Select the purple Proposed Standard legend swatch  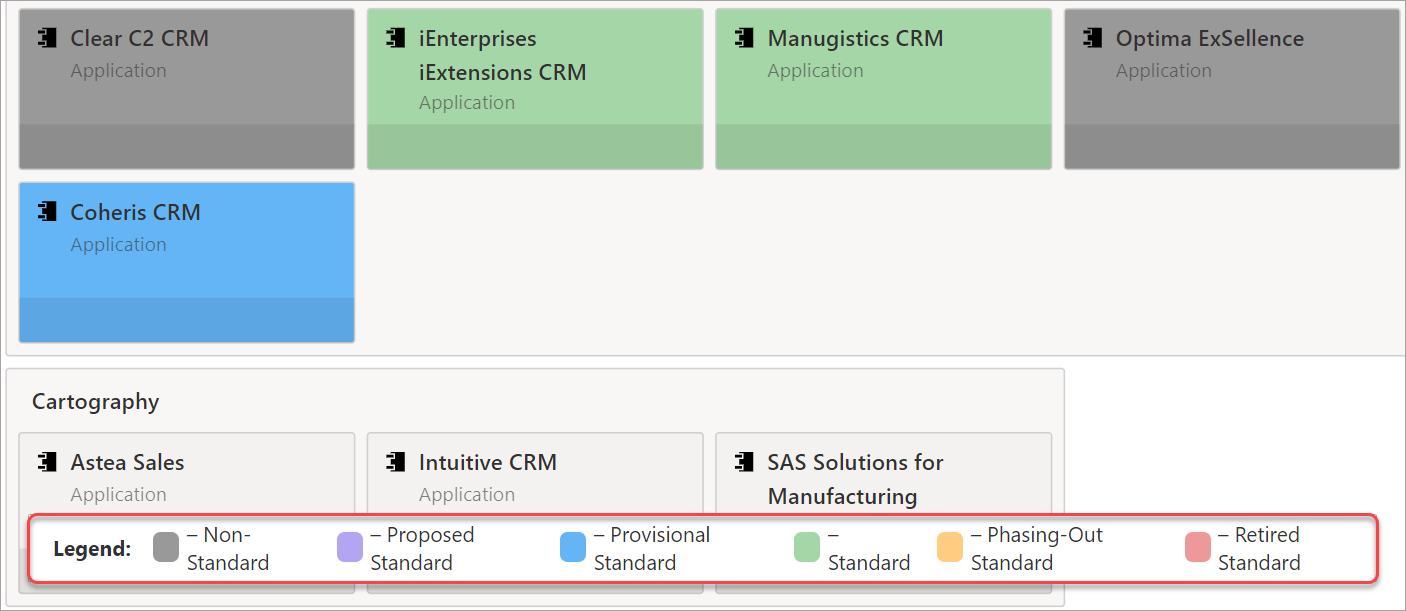[350, 548]
